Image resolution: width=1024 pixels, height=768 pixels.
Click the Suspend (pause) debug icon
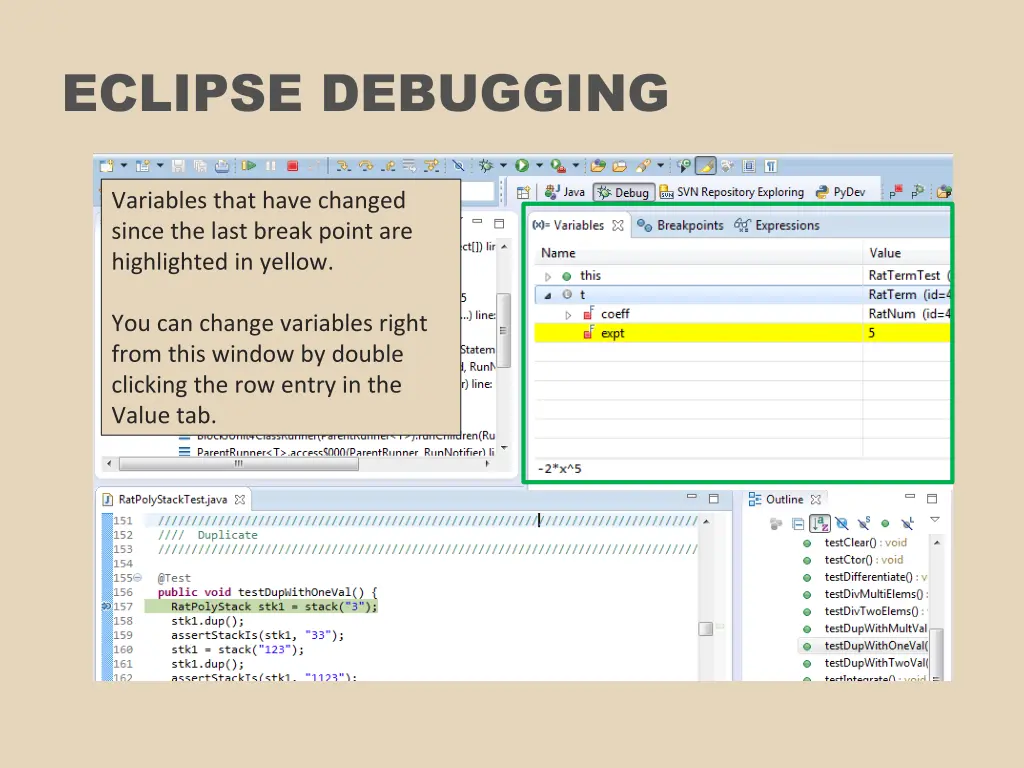point(270,165)
